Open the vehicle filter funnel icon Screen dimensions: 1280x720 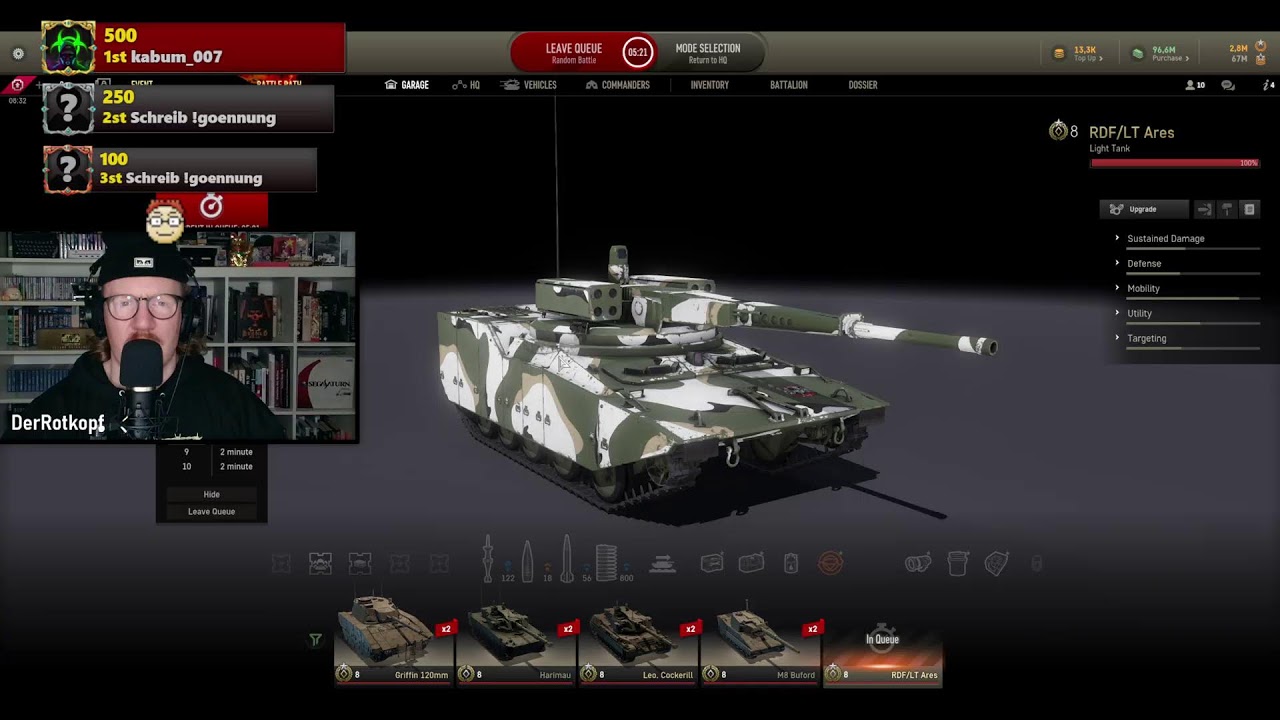coord(315,640)
